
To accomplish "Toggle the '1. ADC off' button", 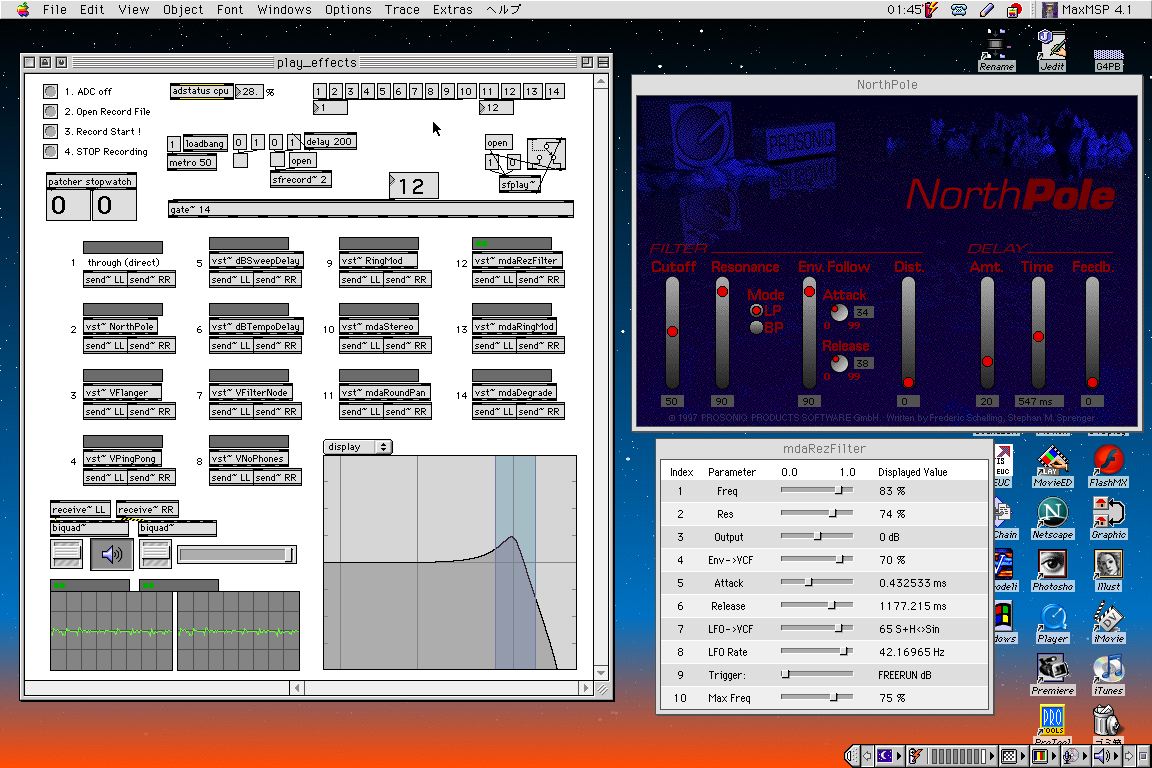I will [x=50, y=92].
